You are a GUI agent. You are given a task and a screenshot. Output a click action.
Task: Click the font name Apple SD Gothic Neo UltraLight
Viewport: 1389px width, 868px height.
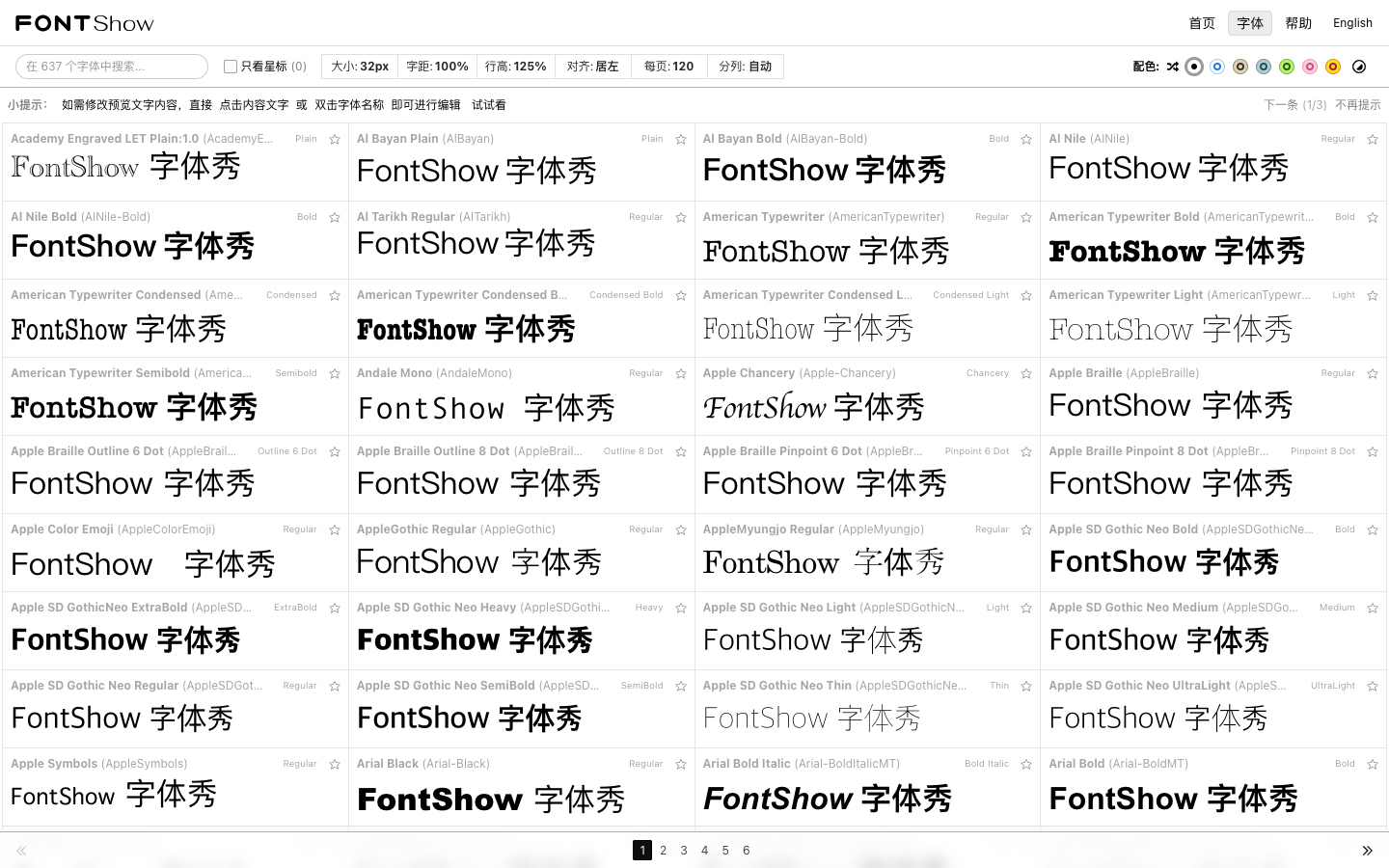1139,686
